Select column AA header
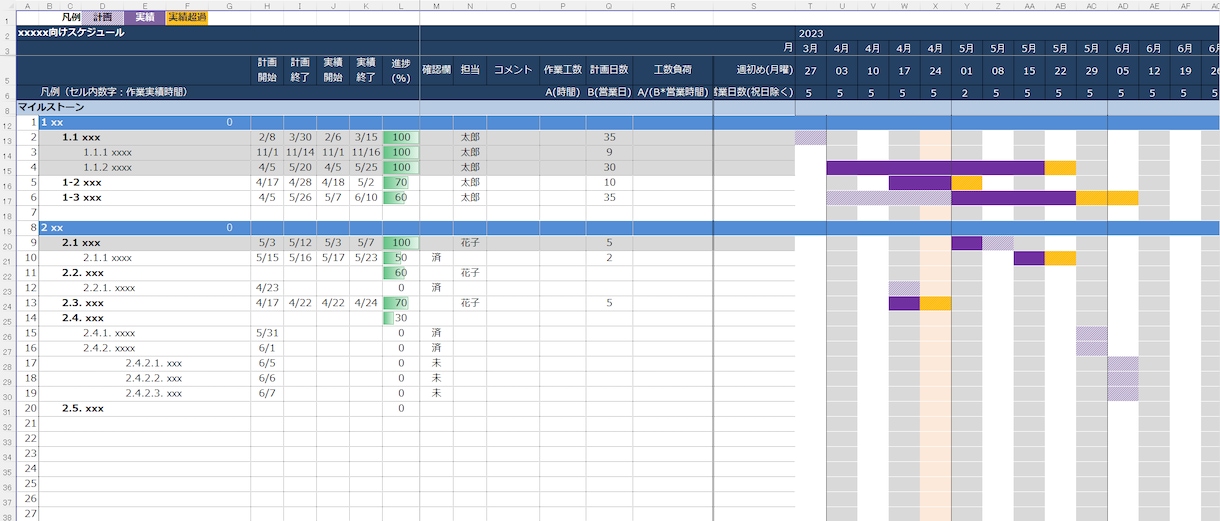The height and width of the screenshot is (521, 1220). (1029, 6)
